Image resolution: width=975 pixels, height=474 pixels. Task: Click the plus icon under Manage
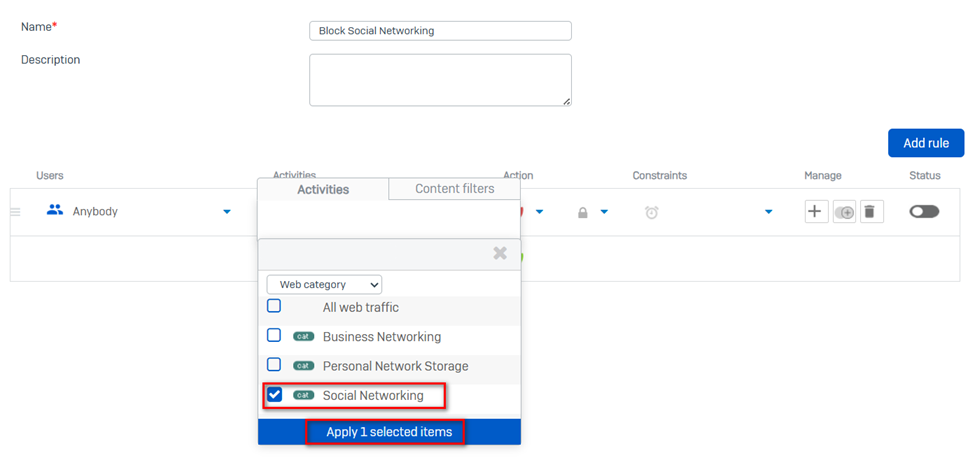click(x=816, y=212)
